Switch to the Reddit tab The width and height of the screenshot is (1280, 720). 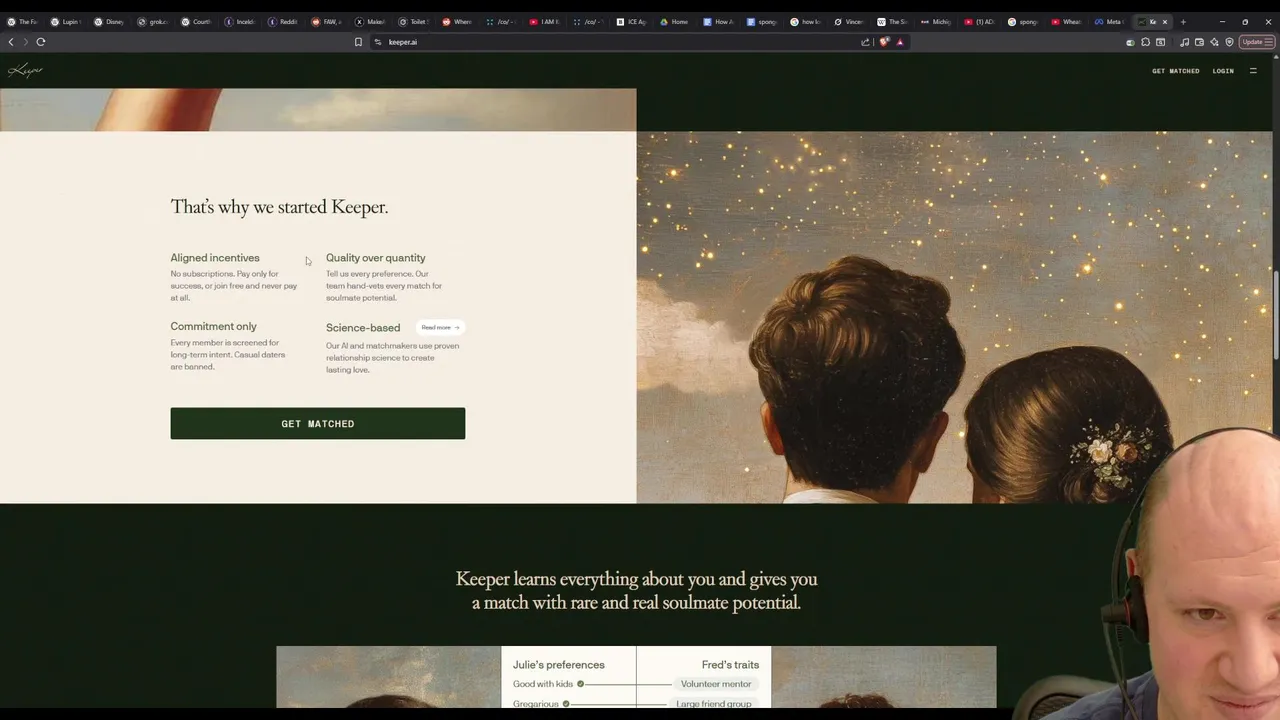click(283, 21)
